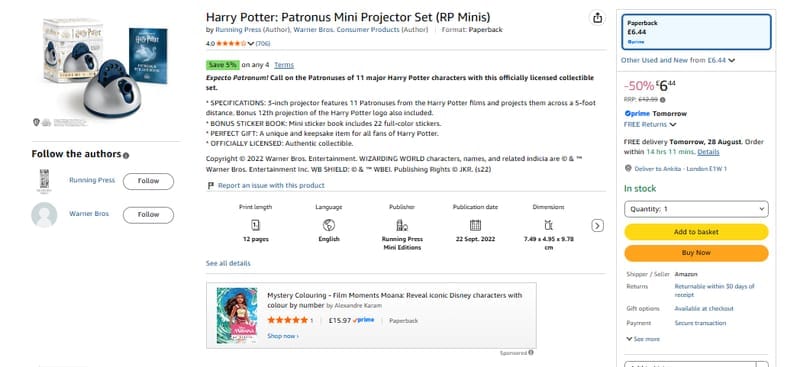The image size is (800, 367).
Task: Expand the FREE Returns chevron
Action: (x=672, y=125)
